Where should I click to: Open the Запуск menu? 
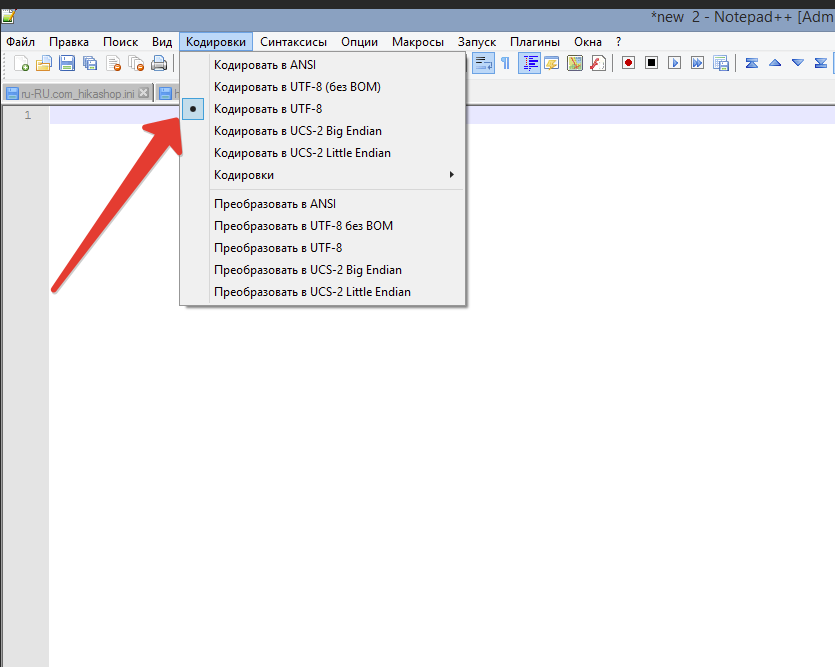477,42
